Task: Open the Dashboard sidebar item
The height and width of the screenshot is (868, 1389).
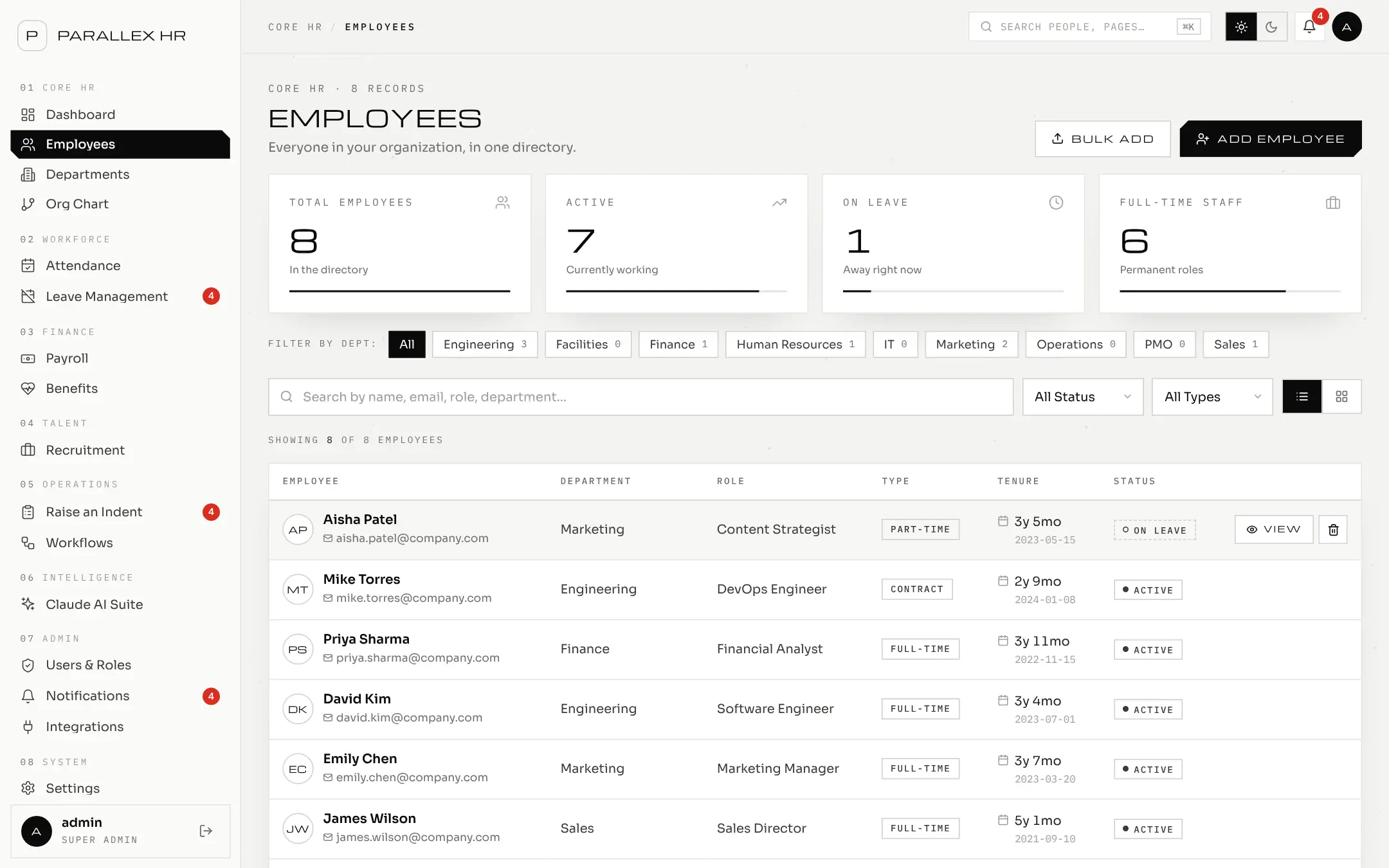Action: 120,114
